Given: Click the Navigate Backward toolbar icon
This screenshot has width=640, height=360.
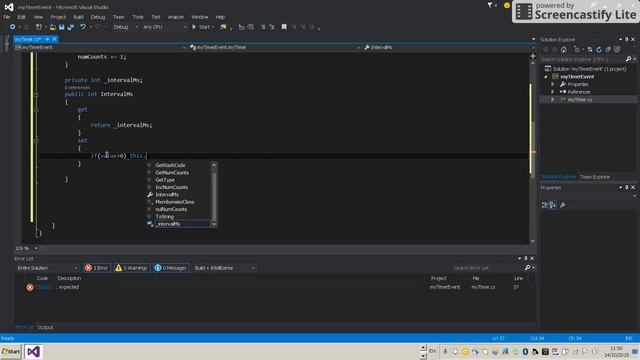Looking at the screenshot, I should coord(13,27).
